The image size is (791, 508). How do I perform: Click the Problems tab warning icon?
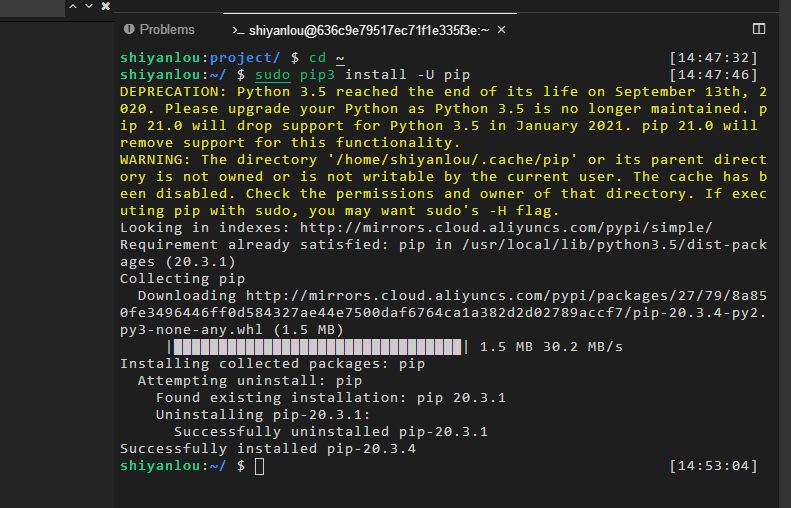pos(127,30)
